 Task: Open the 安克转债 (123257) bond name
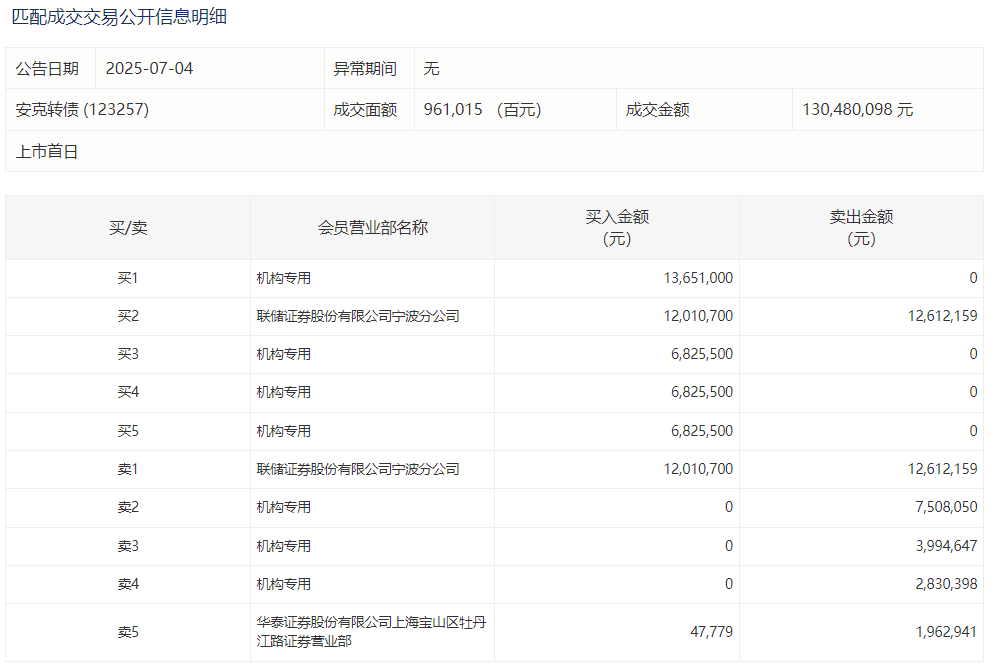pos(82,110)
